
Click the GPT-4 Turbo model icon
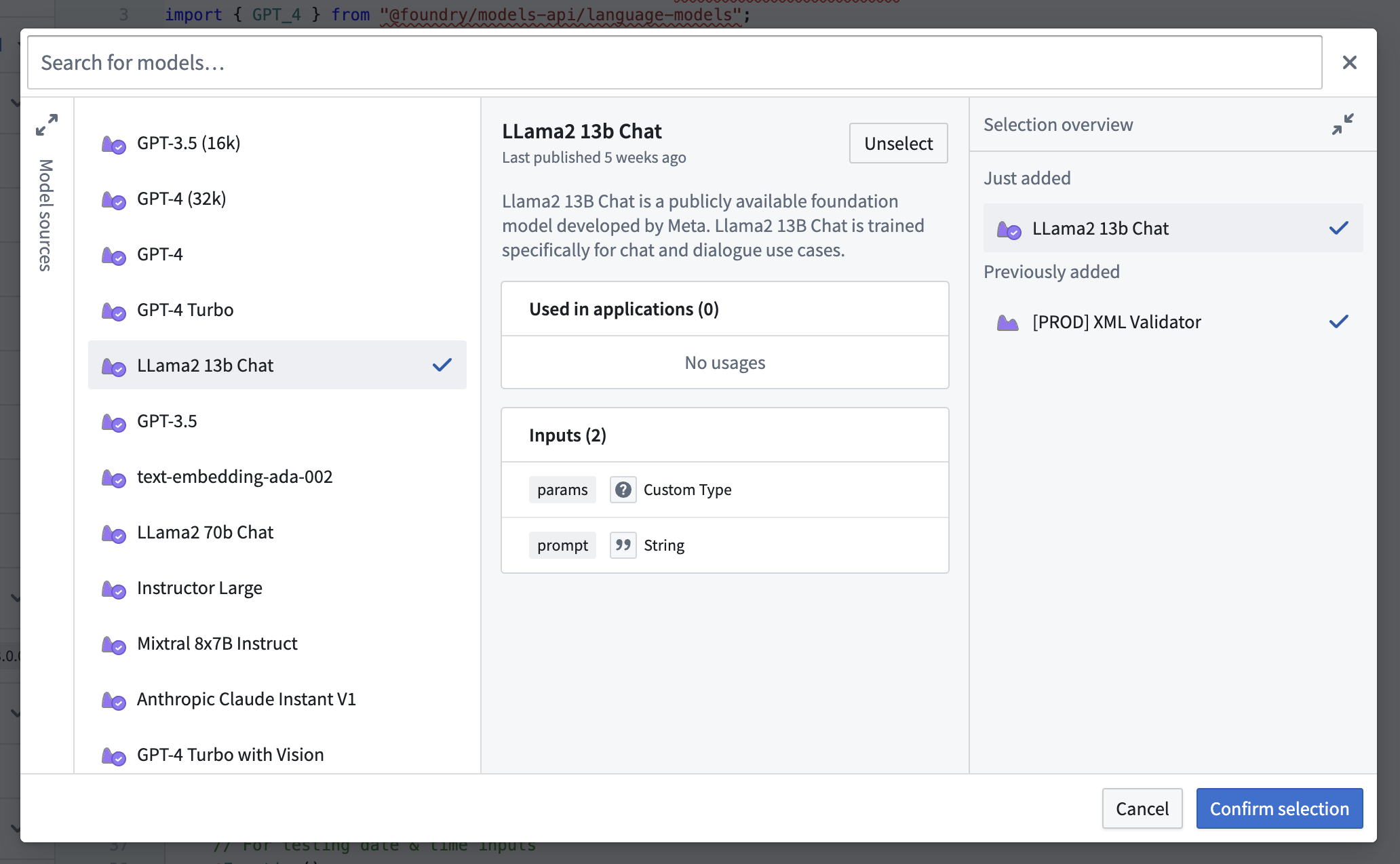[113, 311]
